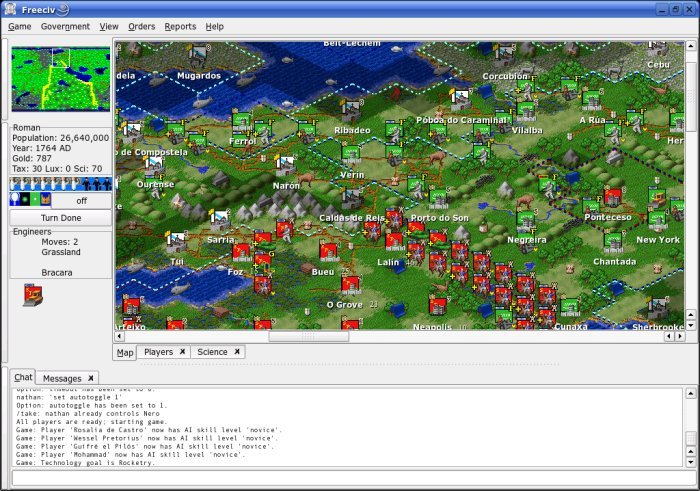The image size is (700, 491).
Task: Open the Help menu
Action: (214, 26)
